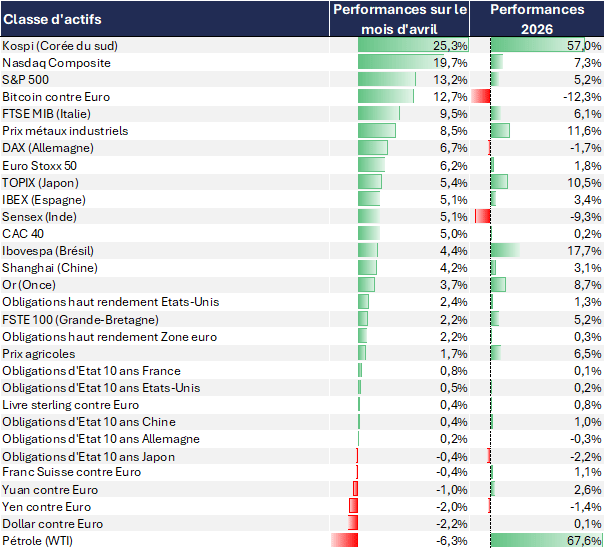The width and height of the screenshot is (605, 550).
Task: Click the 'Yuan contre Euro' row label
Action: point(50,489)
